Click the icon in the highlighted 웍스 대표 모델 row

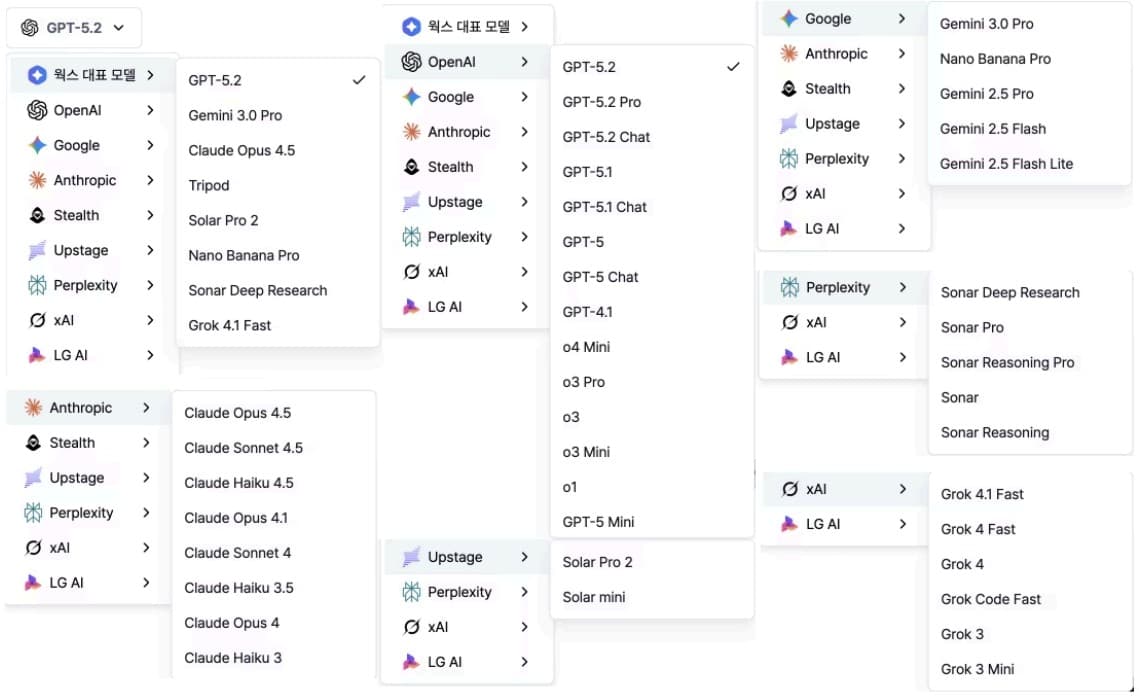(37, 75)
